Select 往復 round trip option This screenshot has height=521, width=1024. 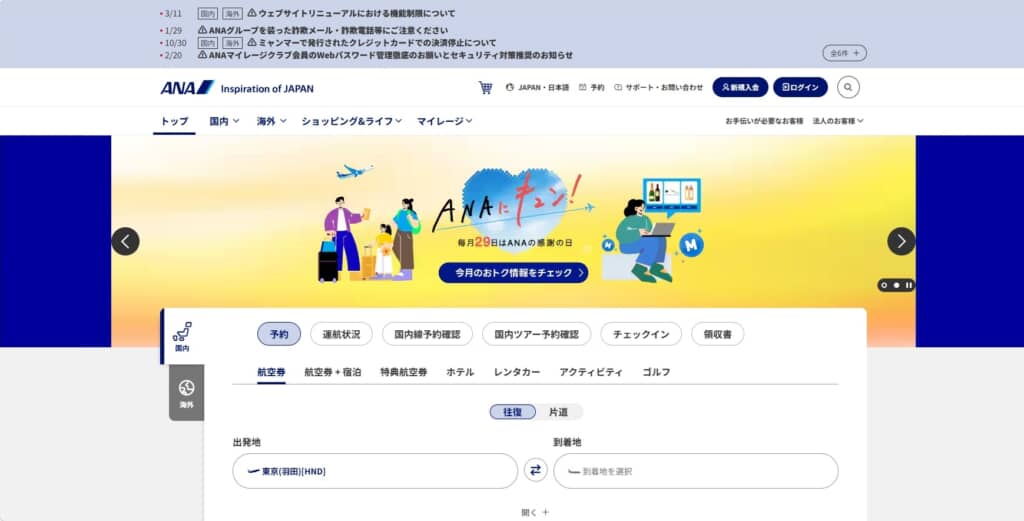click(x=512, y=412)
